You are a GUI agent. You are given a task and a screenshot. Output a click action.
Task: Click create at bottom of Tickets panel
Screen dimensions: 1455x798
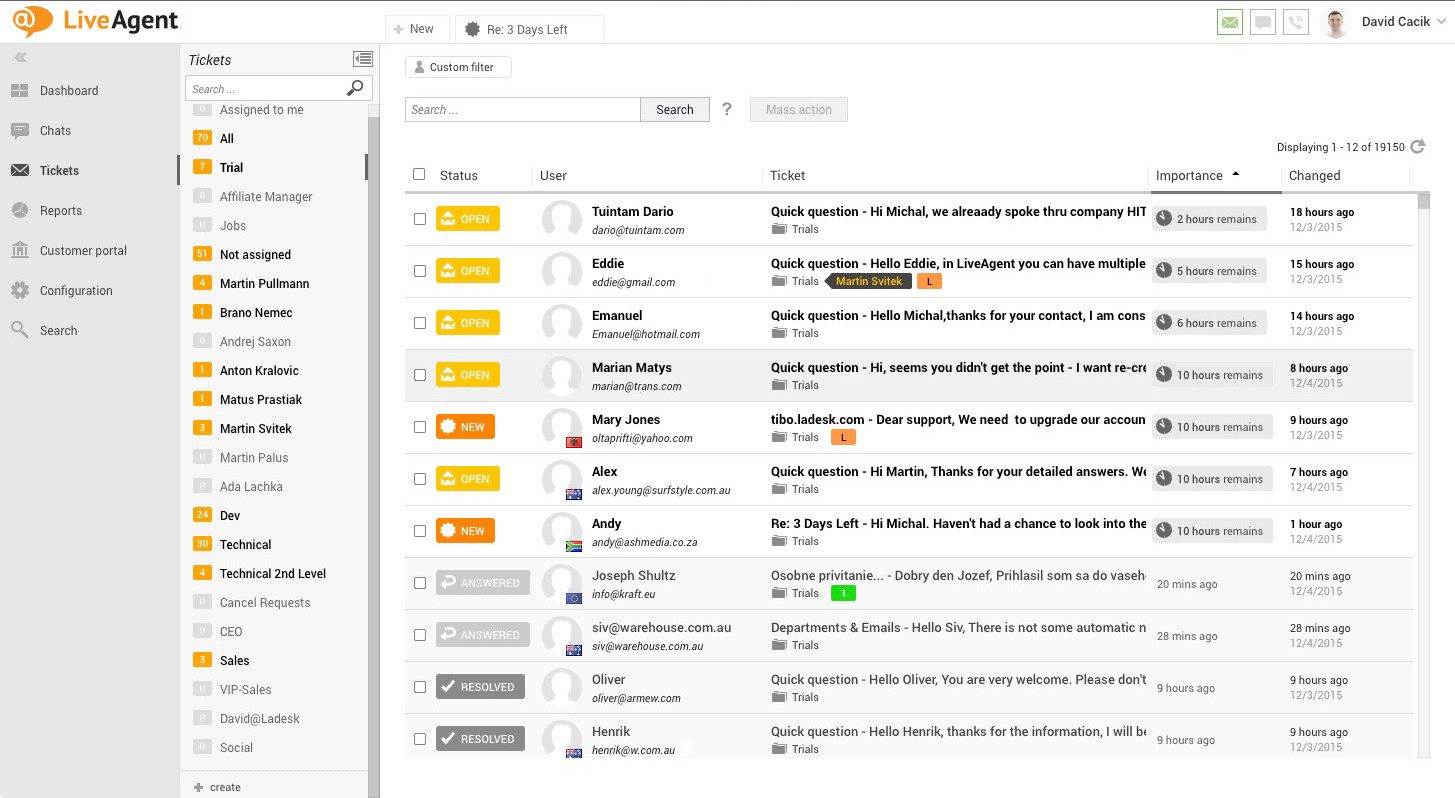tap(217, 787)
